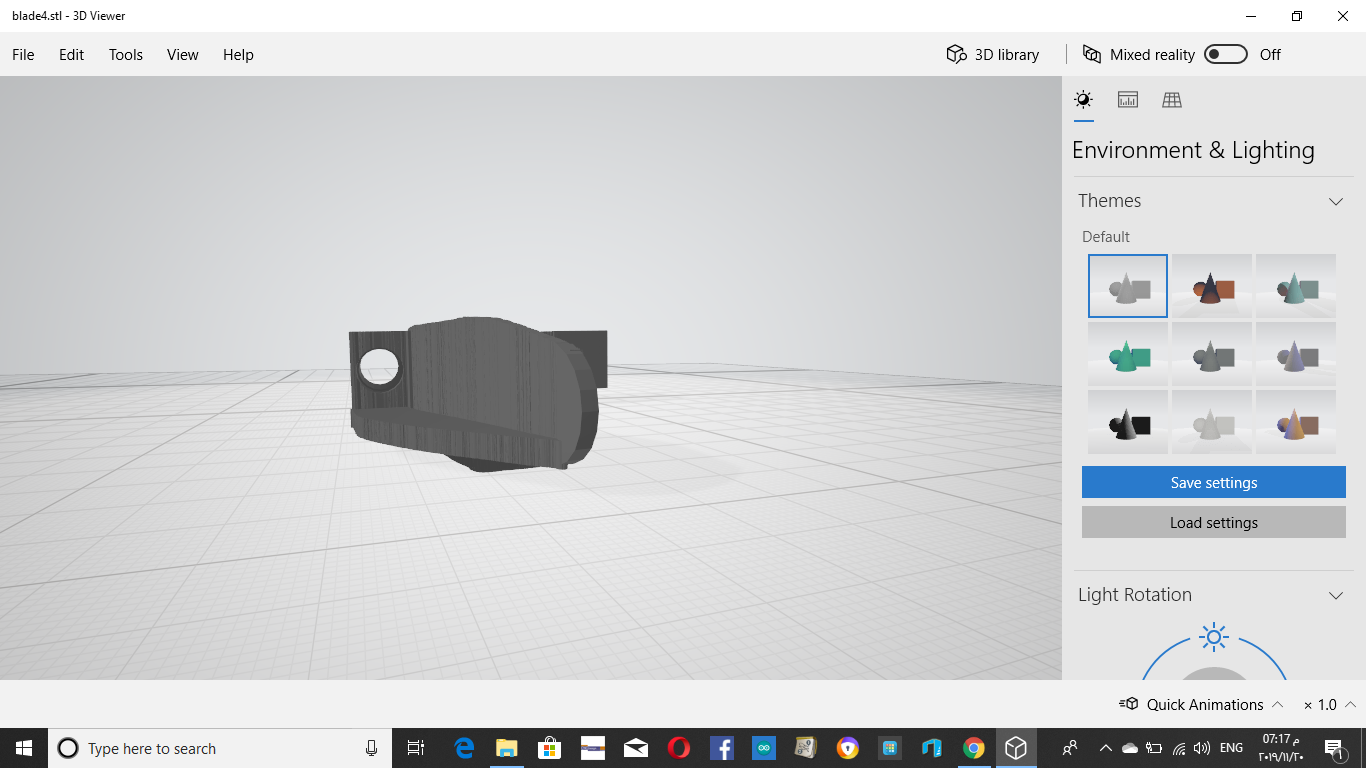Click the OneDrive cloud tray icon

(1129, 748)
